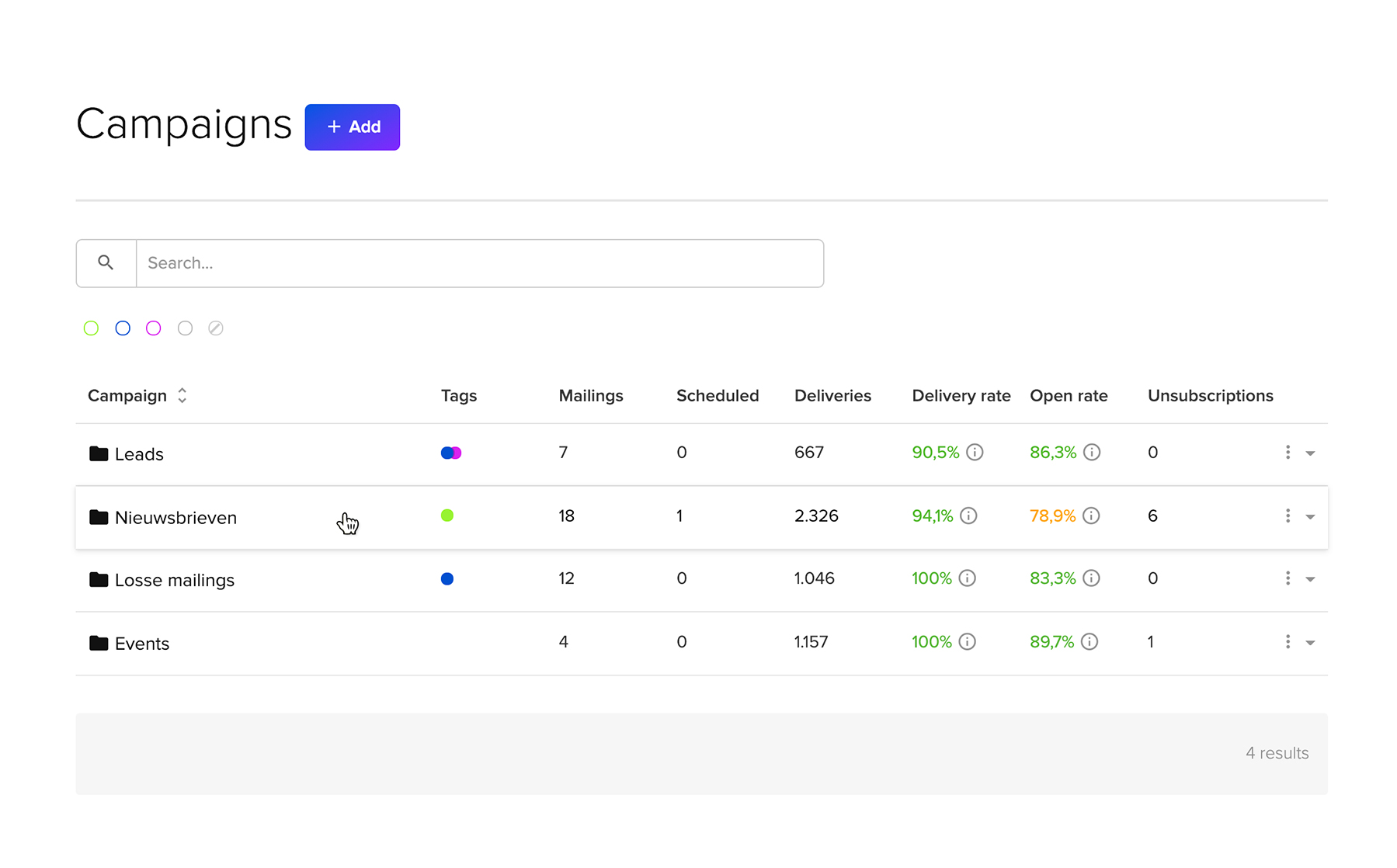Screen dimensions: 1397x868
Task: Click the Nieuwsbrieven green tag dot
Action: [447, 516]
